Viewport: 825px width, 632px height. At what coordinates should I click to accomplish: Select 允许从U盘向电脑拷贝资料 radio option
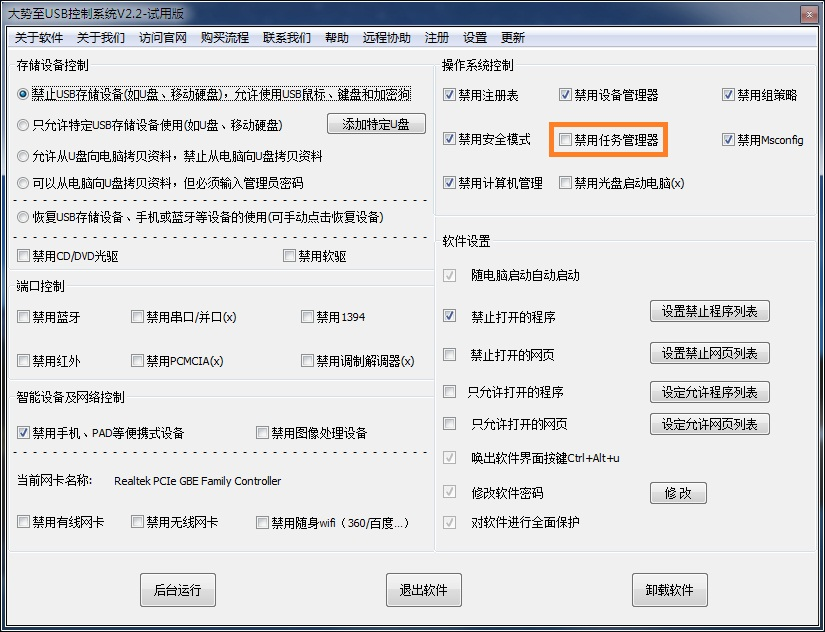click(x=23, y=156)
